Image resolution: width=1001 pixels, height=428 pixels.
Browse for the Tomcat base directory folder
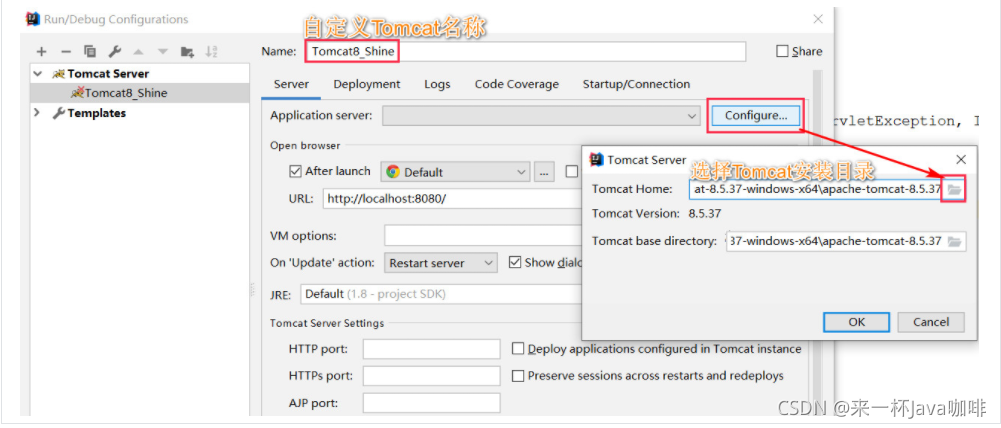coord(954,241)
